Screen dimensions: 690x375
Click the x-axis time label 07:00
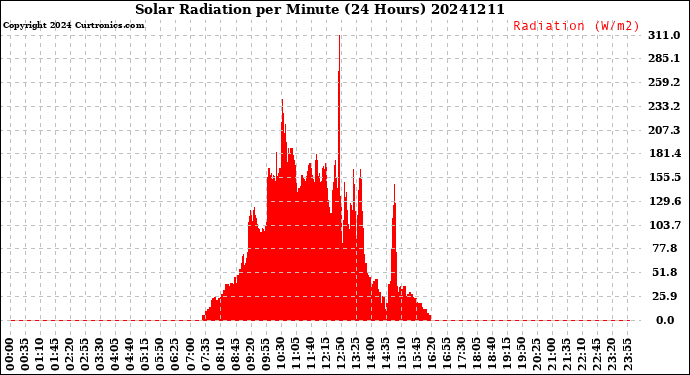190,355
